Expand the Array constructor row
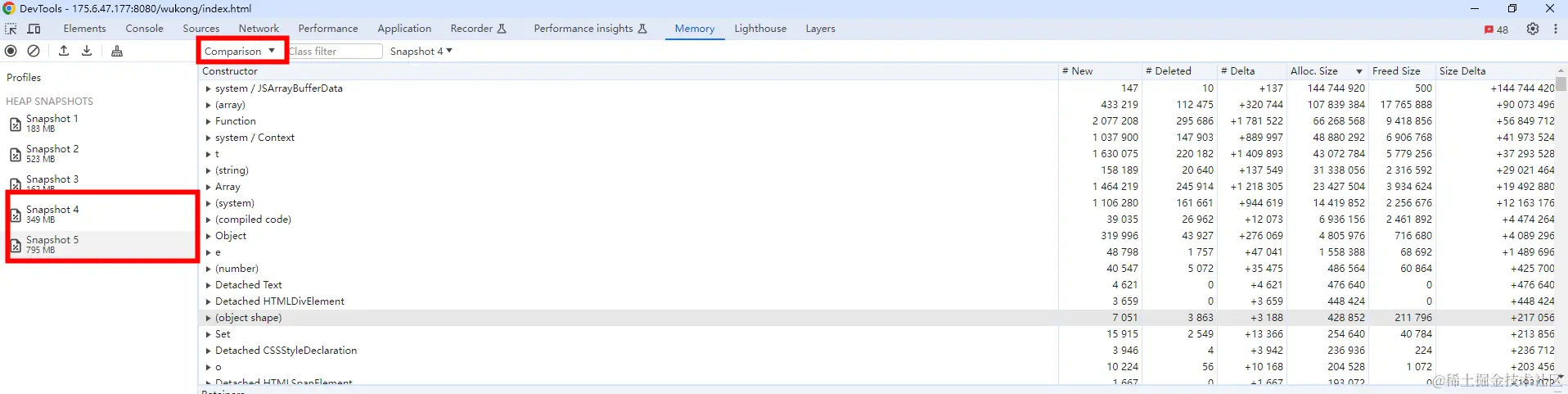 tap(209, 187)
